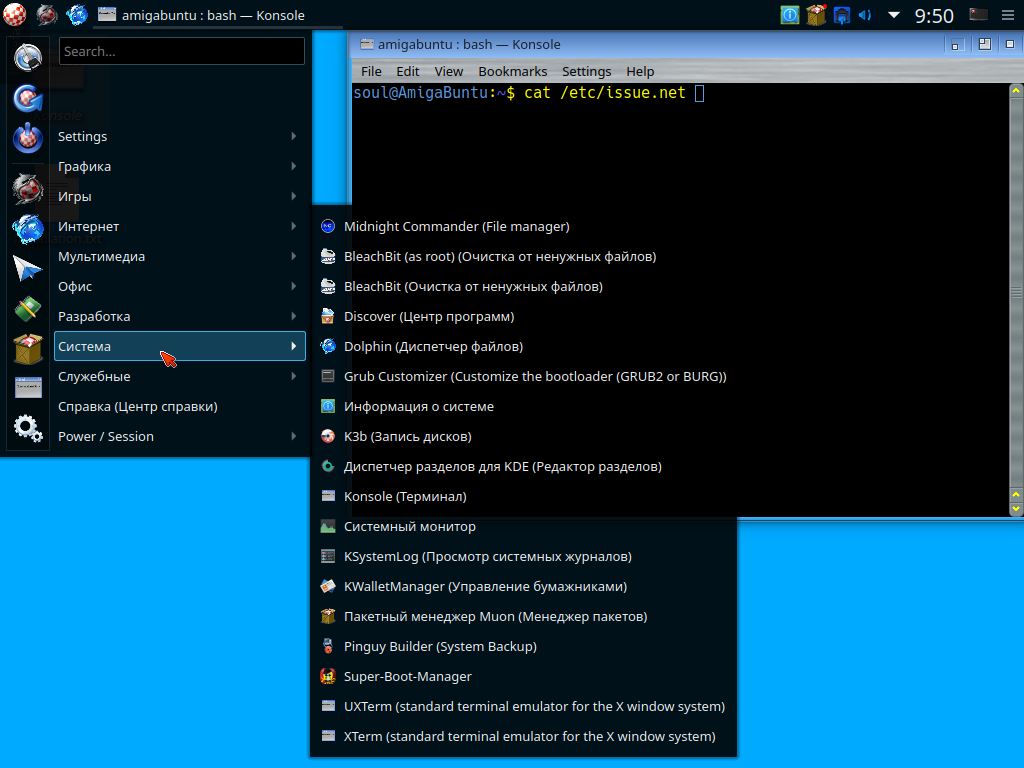Click the Amiga ball with blue arrow favorite
Screen dimensions: 1024x768
tap(27, 99)
